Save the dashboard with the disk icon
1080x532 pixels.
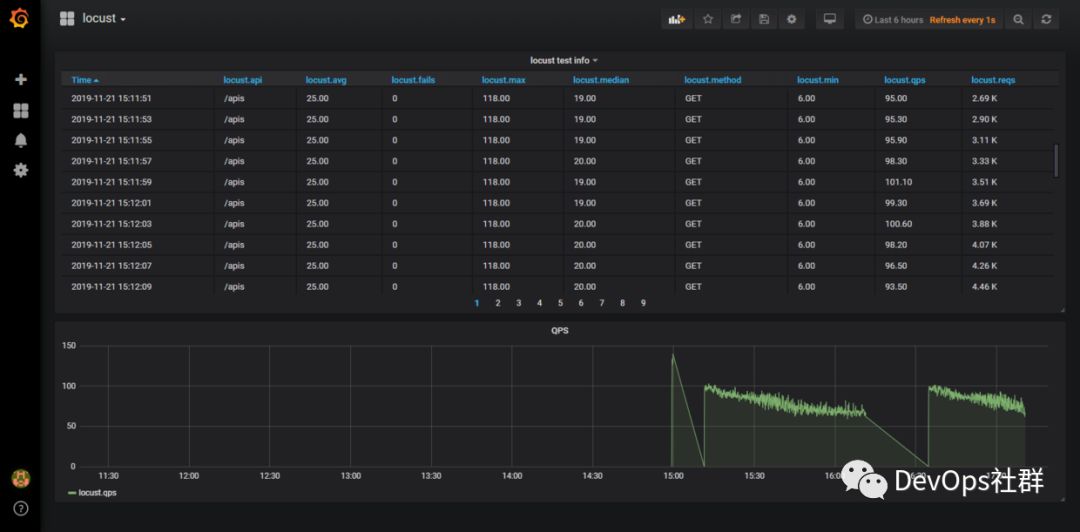(764, 19)
